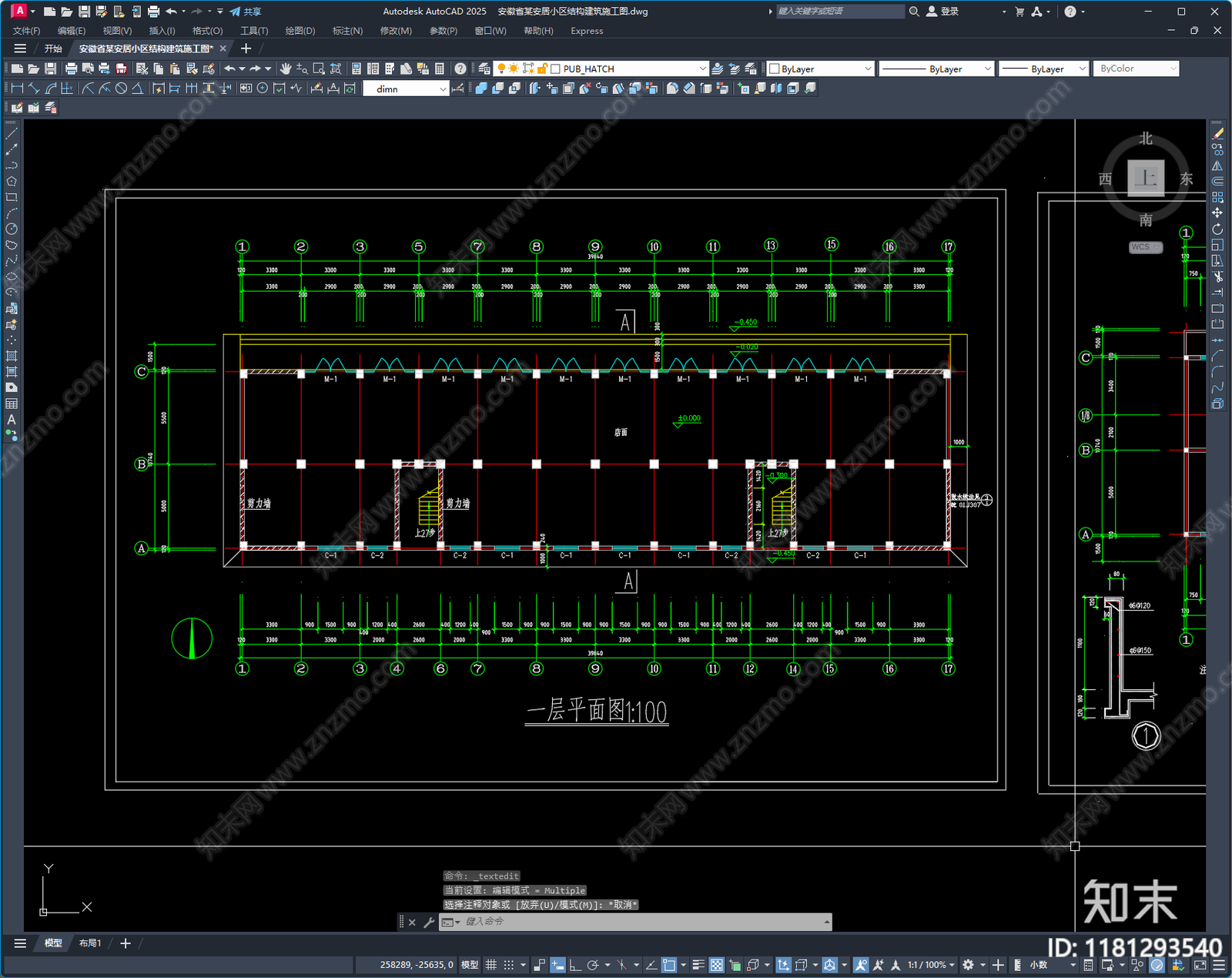Click the search magnifier icon in title bar
This screenshot has width=1232, height=978.
pyautogui.click(x=914, y=12)
